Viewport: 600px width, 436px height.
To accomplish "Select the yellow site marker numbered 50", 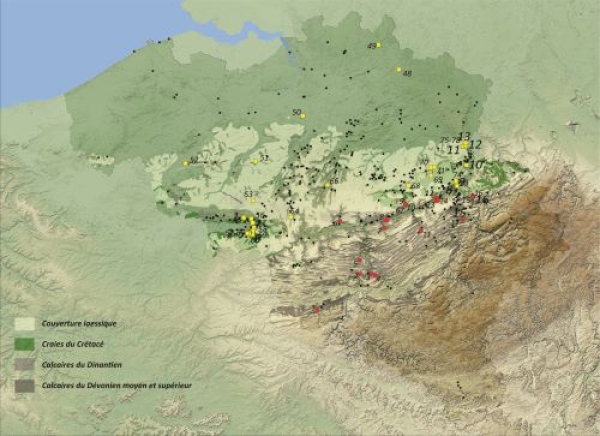I will (x=303, y=116).
